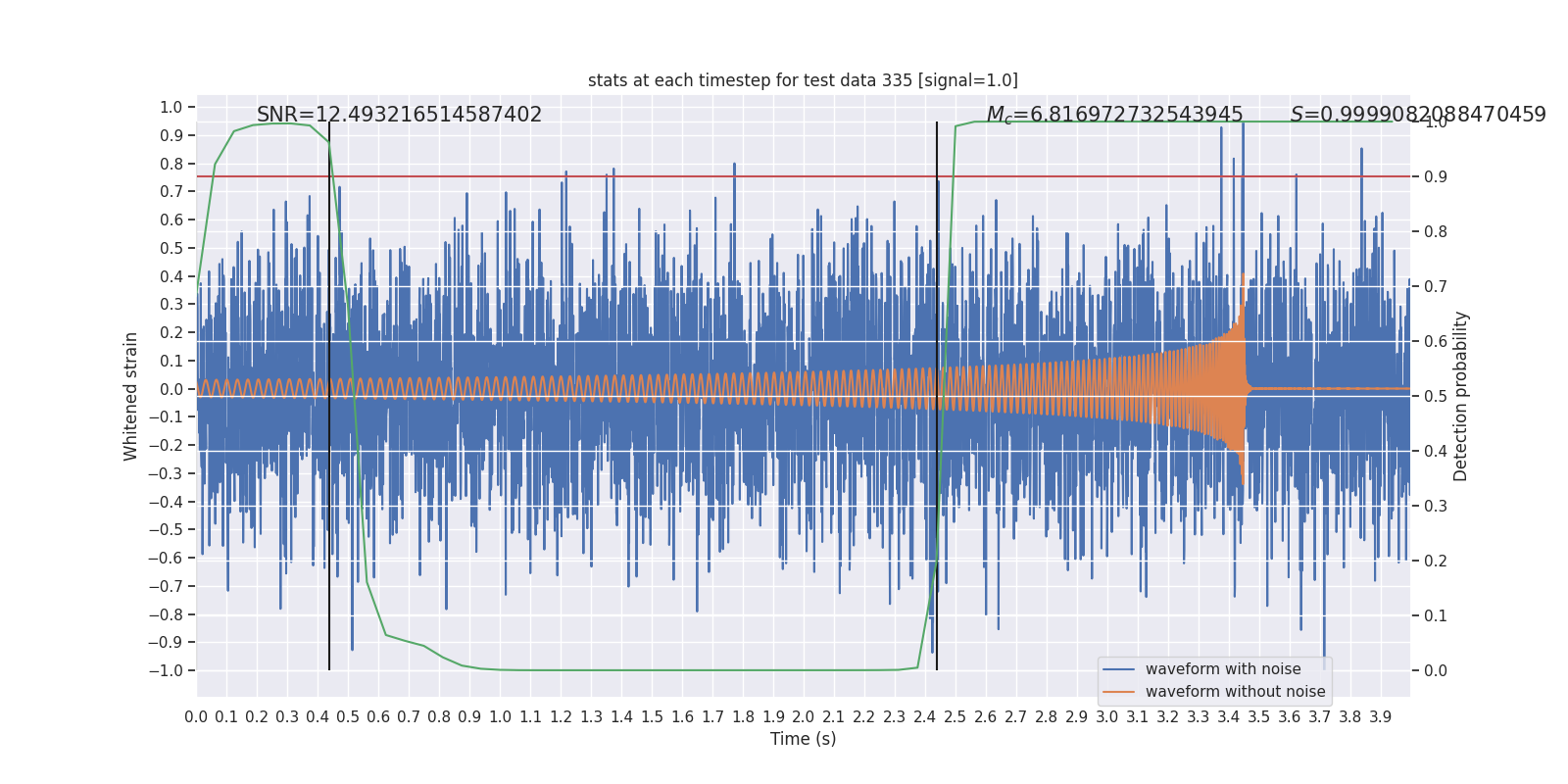Click the 0.5 tick on probability axis
The width and height of the screenshot is (1568, 784).
click(x=1436, y=396)
